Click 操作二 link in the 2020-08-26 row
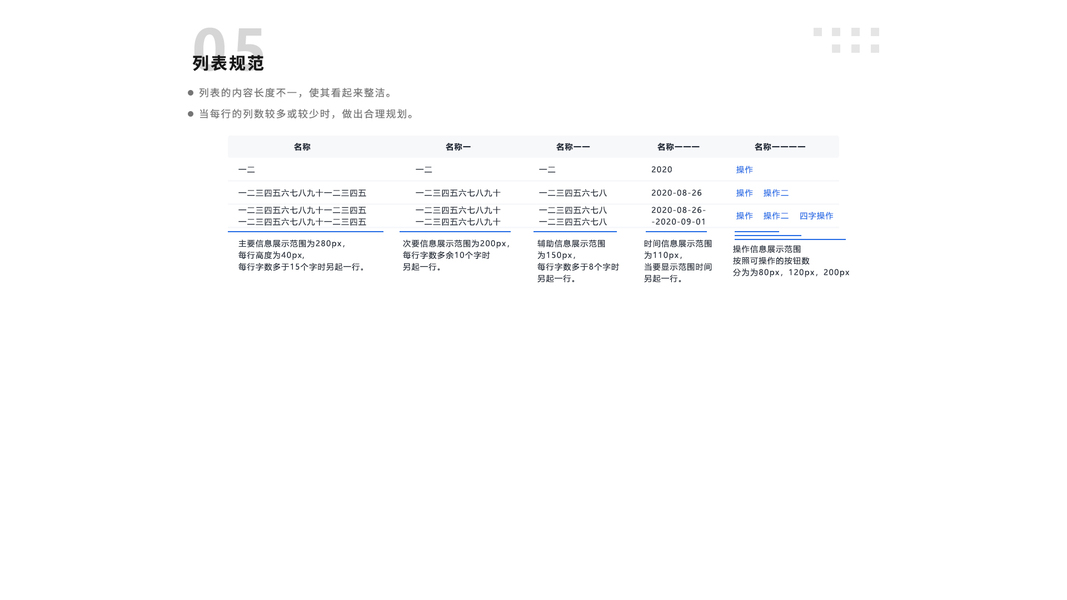This screenshot has height=600, width=1067. (x=776, y=193)
